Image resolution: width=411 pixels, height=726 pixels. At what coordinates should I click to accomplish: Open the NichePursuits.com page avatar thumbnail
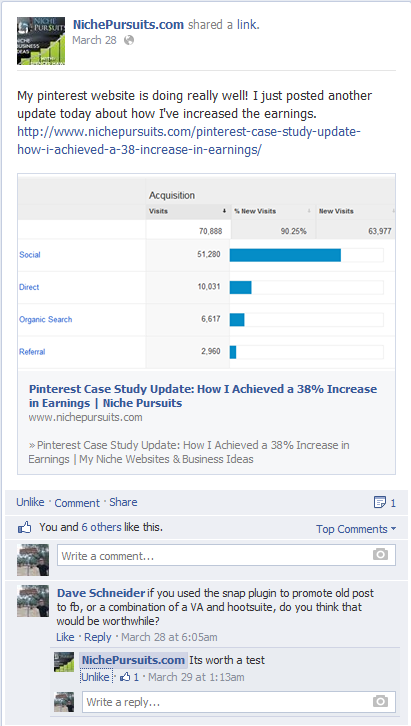pyautogui.click(x=41, y=41)
